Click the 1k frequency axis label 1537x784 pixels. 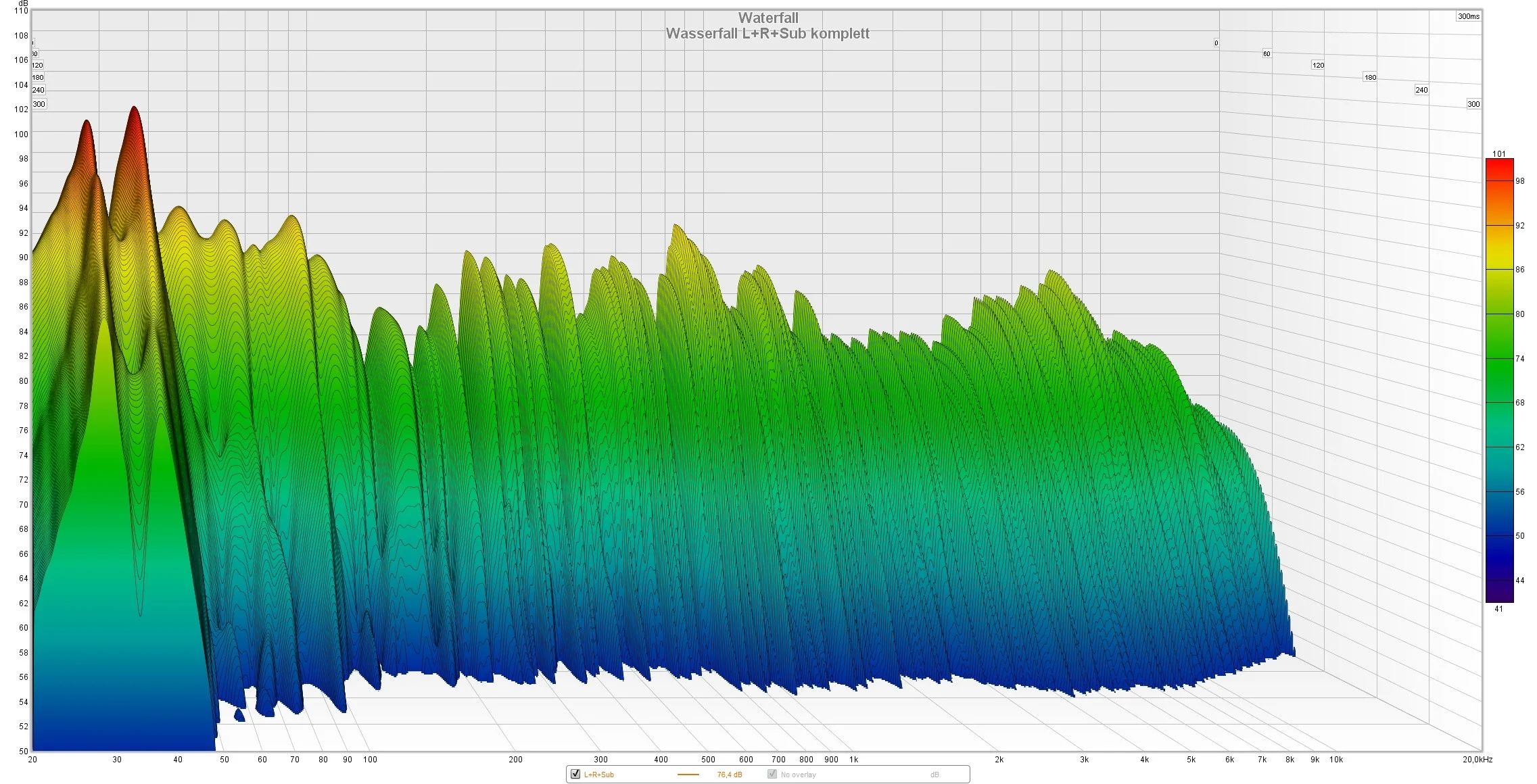(x=853, y=760)
